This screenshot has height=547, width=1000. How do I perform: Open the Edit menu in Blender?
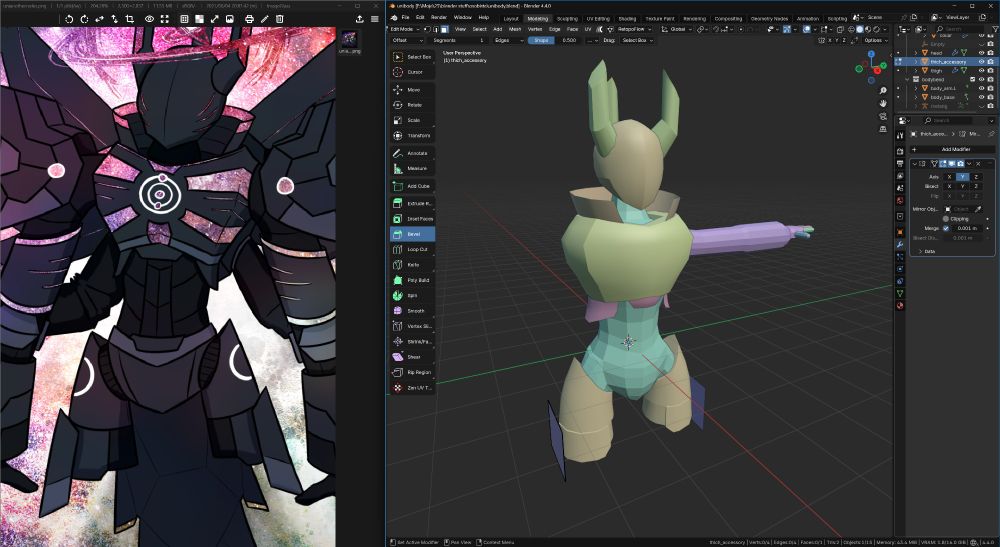pos(420,17)
